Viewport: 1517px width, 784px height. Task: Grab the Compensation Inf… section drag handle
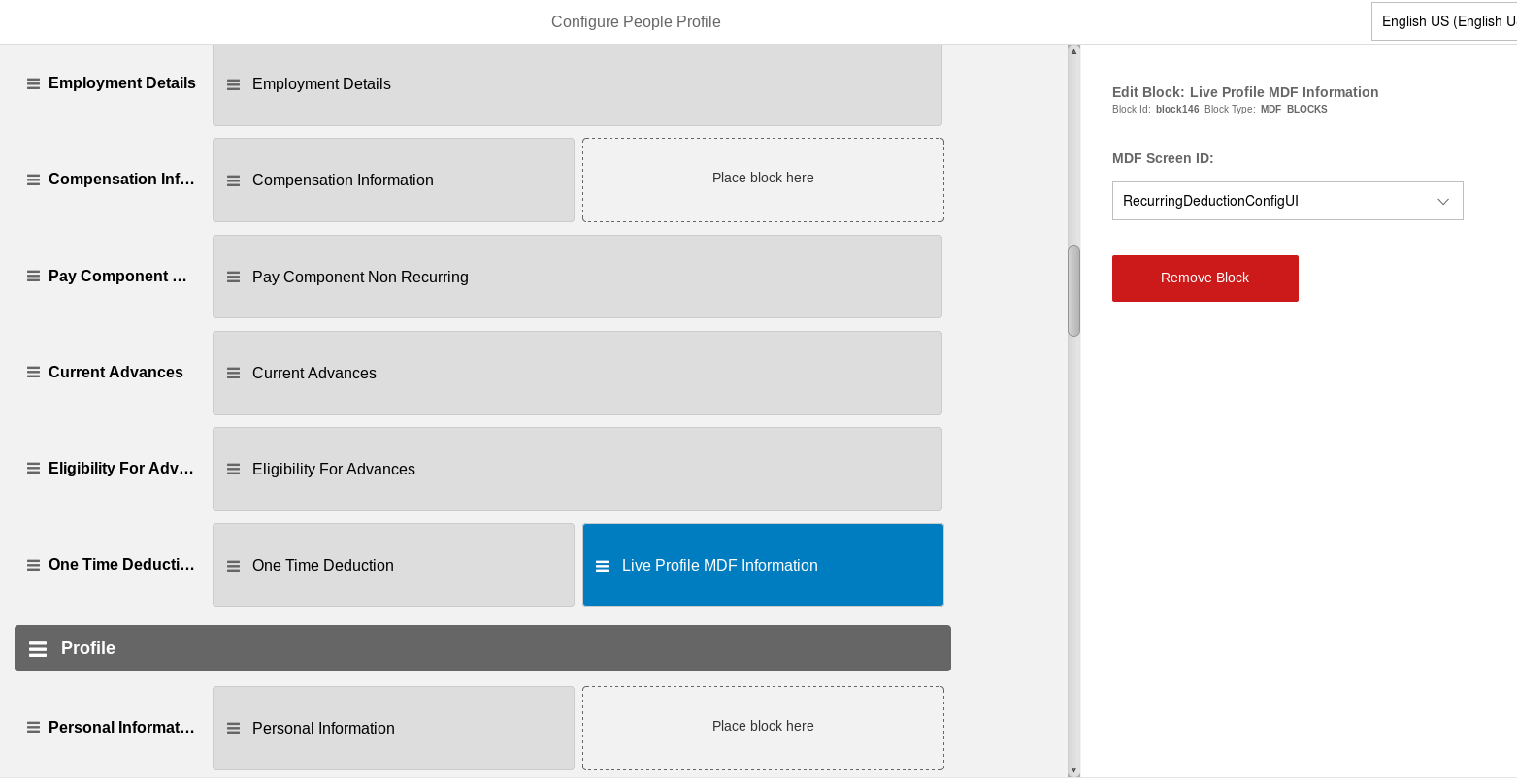click(x=33, y=180)
